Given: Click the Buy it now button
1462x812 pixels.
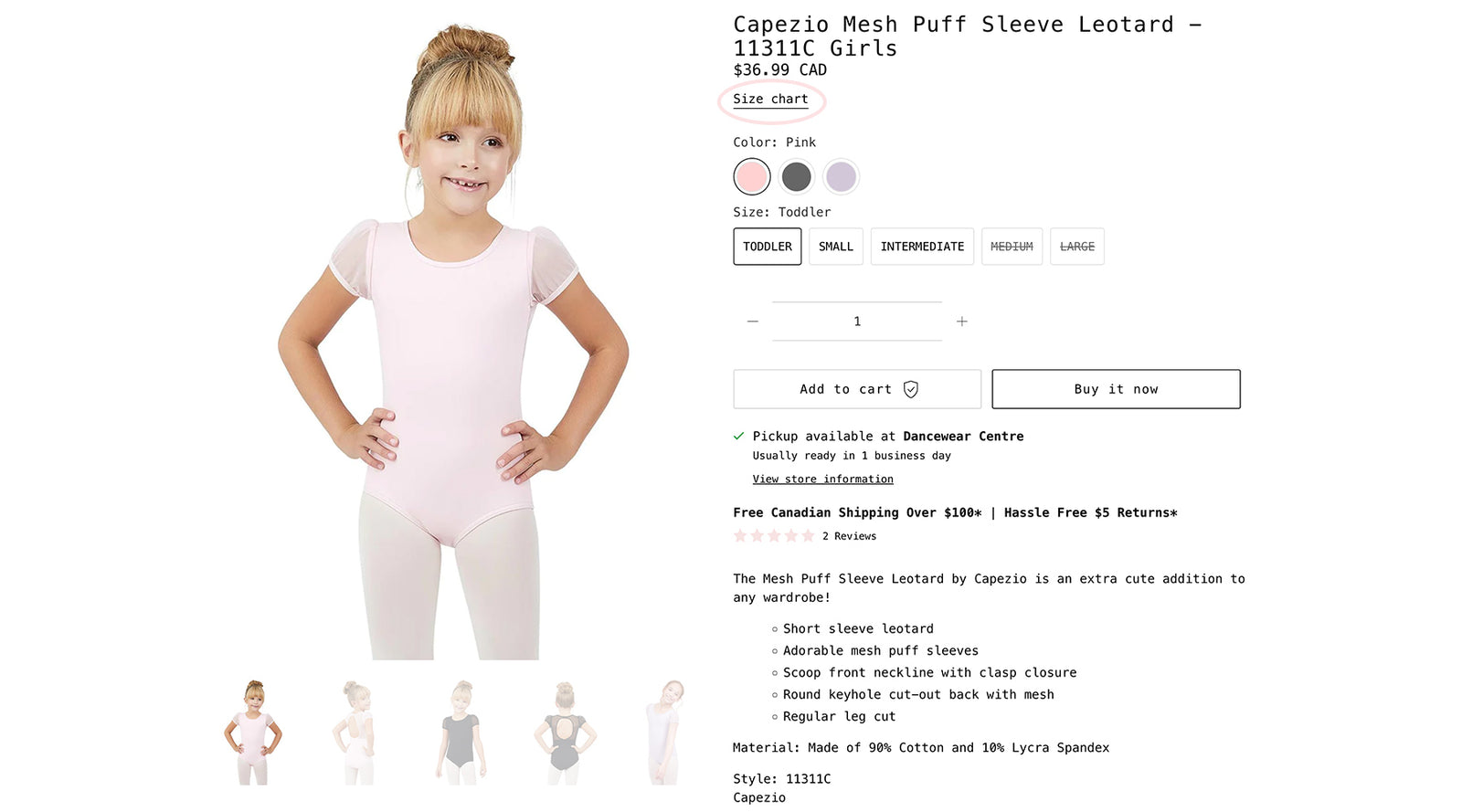Looking at the screenshot, I should (x=1116, y=389).
